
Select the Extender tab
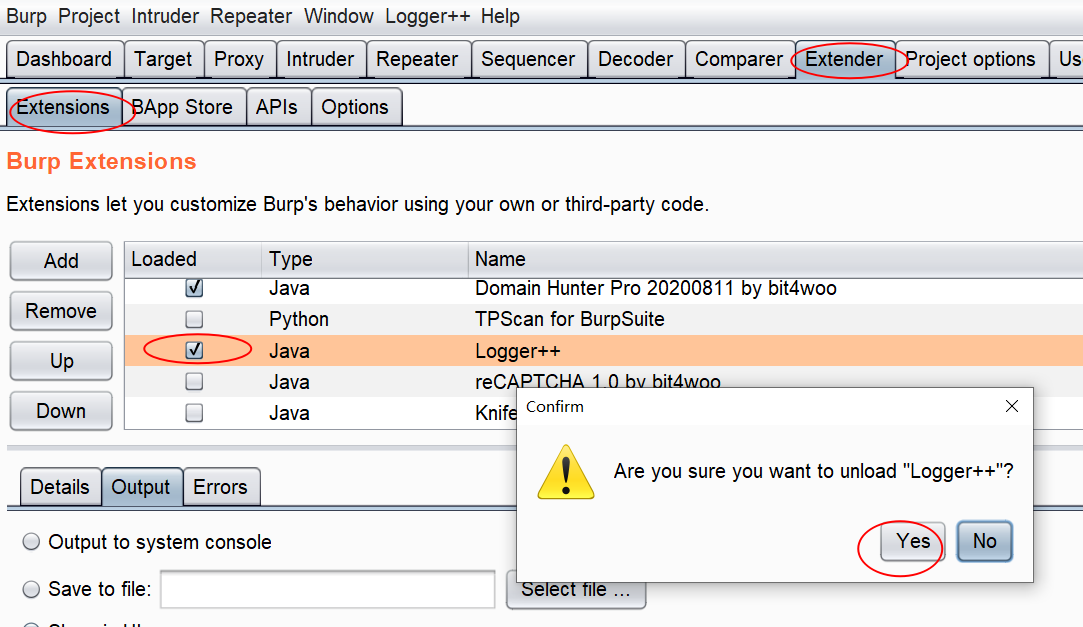[x=844, y=59]
